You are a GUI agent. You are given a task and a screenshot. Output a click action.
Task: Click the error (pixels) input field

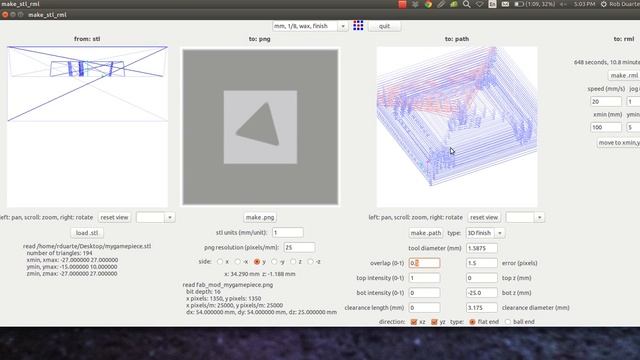[x=482, y=263]
